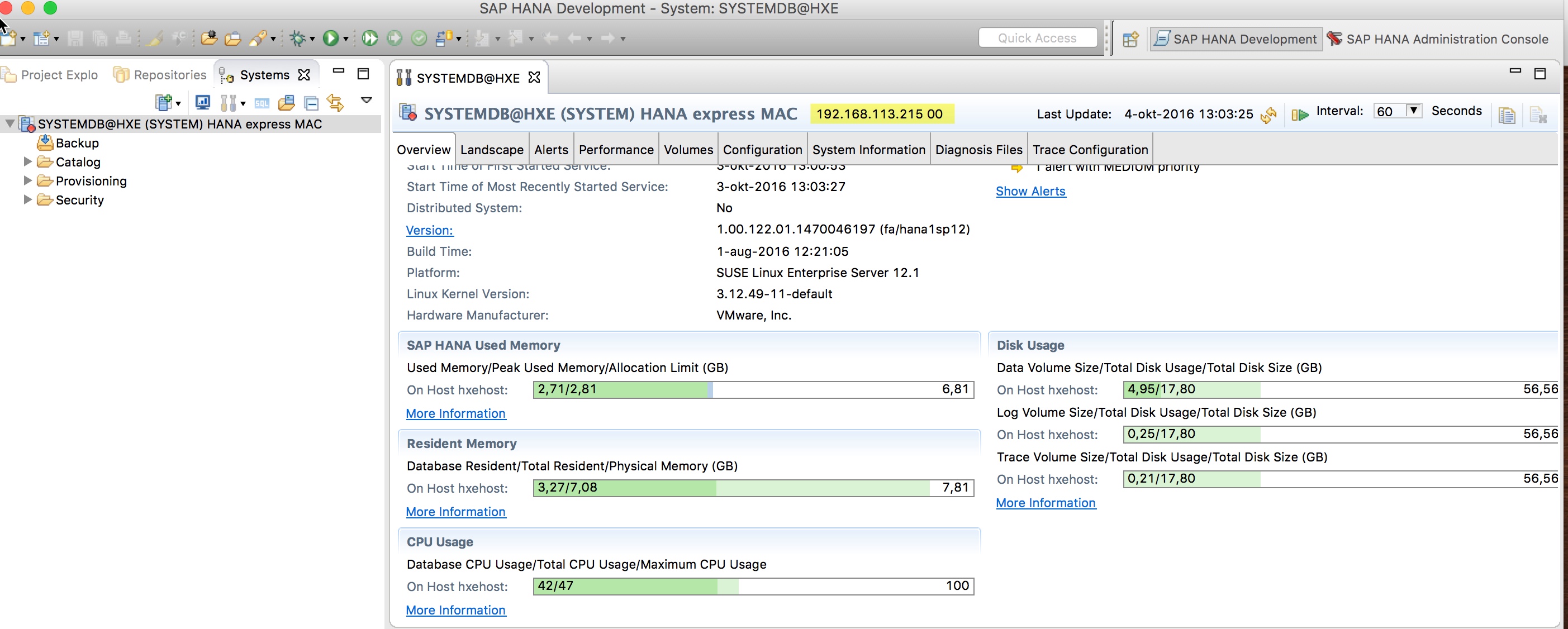The width and height of the screenshot is (1568, 629).
Task: Open the Debug configurations dropdown arrow
Action: point(312,39)
